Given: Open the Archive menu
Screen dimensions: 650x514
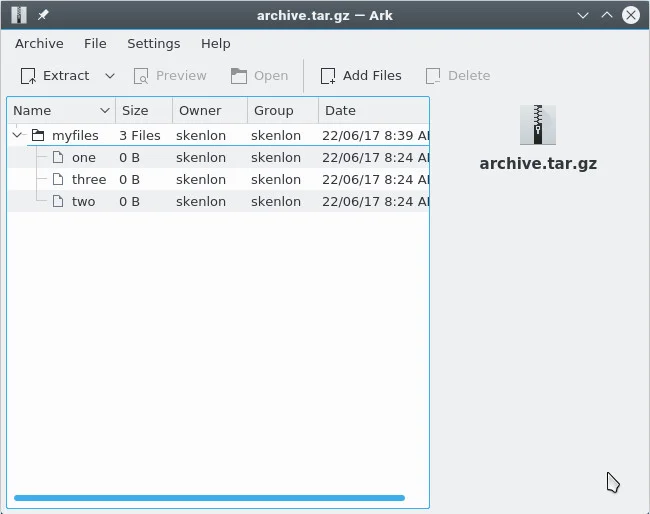Looking at the screenshot, I should (x=39, y=44).
